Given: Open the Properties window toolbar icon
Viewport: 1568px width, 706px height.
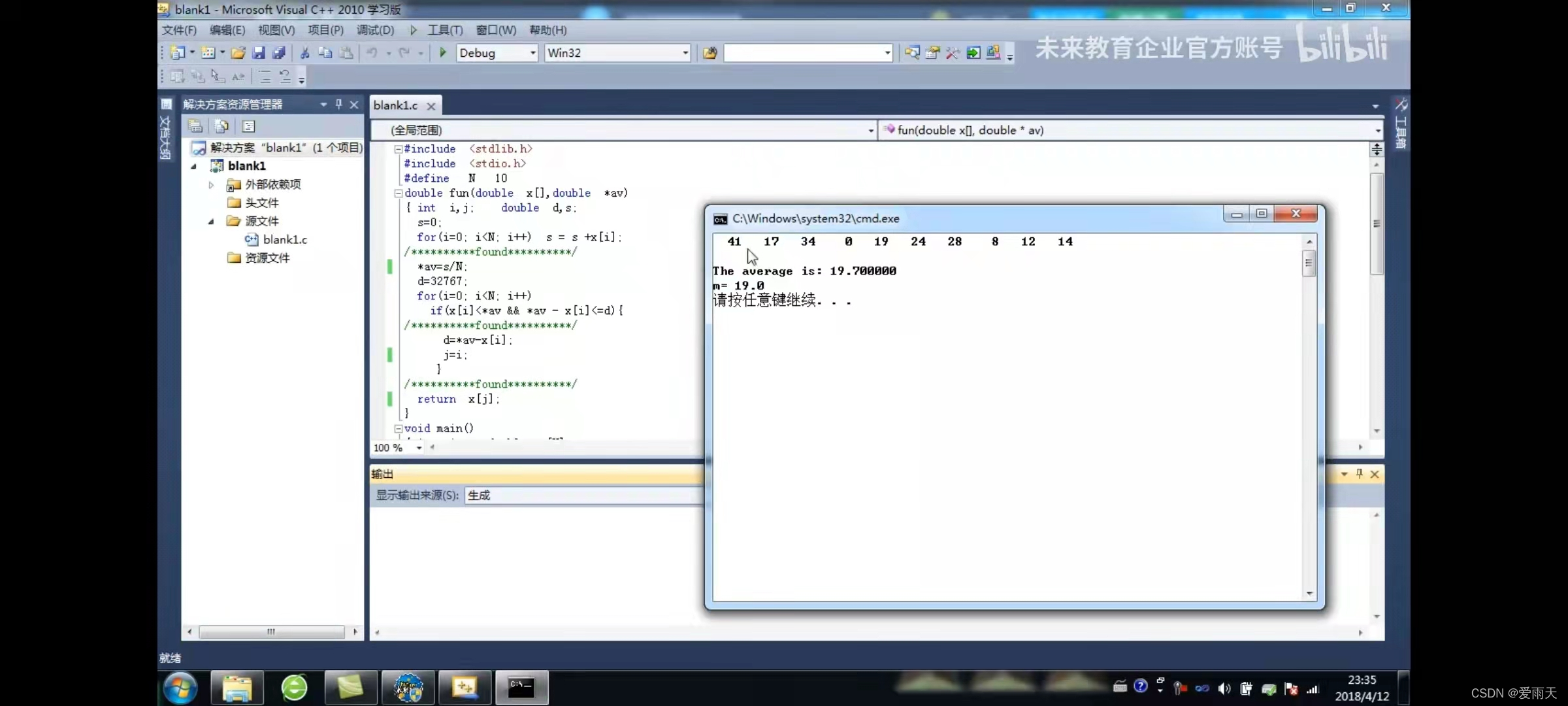Looking at the screenshot, I should (933, 53).
